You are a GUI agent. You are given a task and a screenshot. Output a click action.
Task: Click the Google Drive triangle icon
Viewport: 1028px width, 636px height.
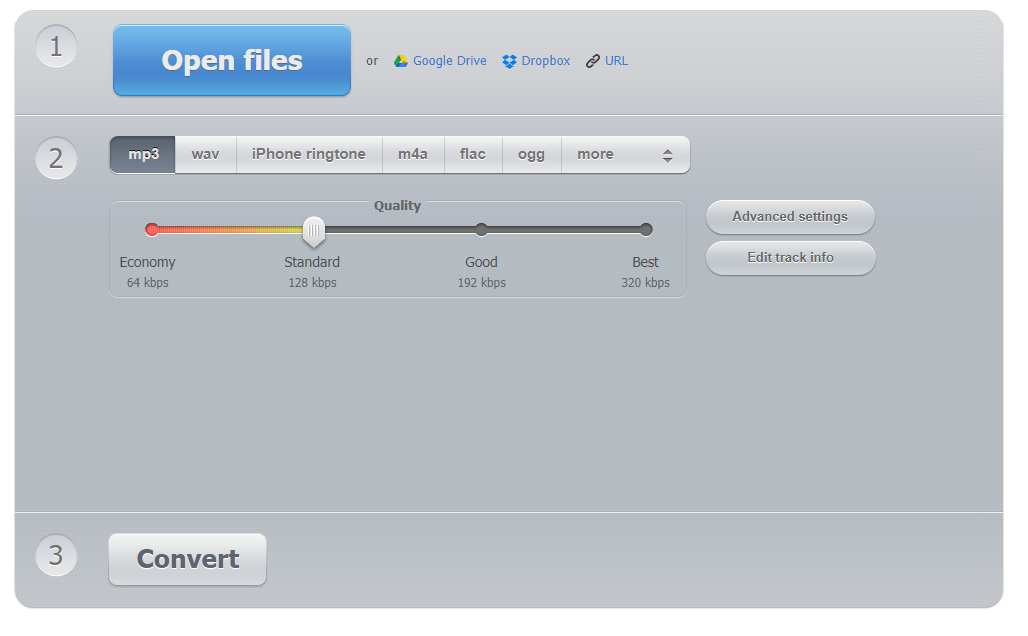click(401, 61)
